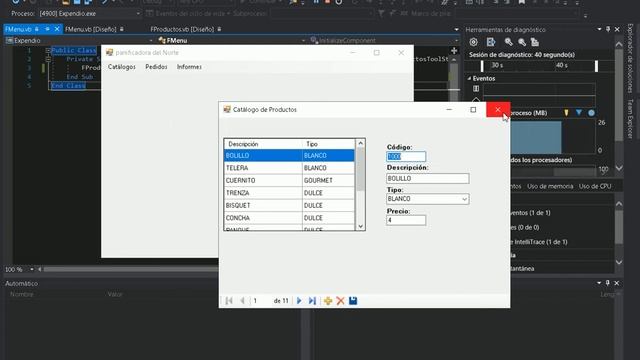This screenshot has width=640, height=360.
Task: Move the left handle of the diagnostic timeline
Action: coord(482,66)
